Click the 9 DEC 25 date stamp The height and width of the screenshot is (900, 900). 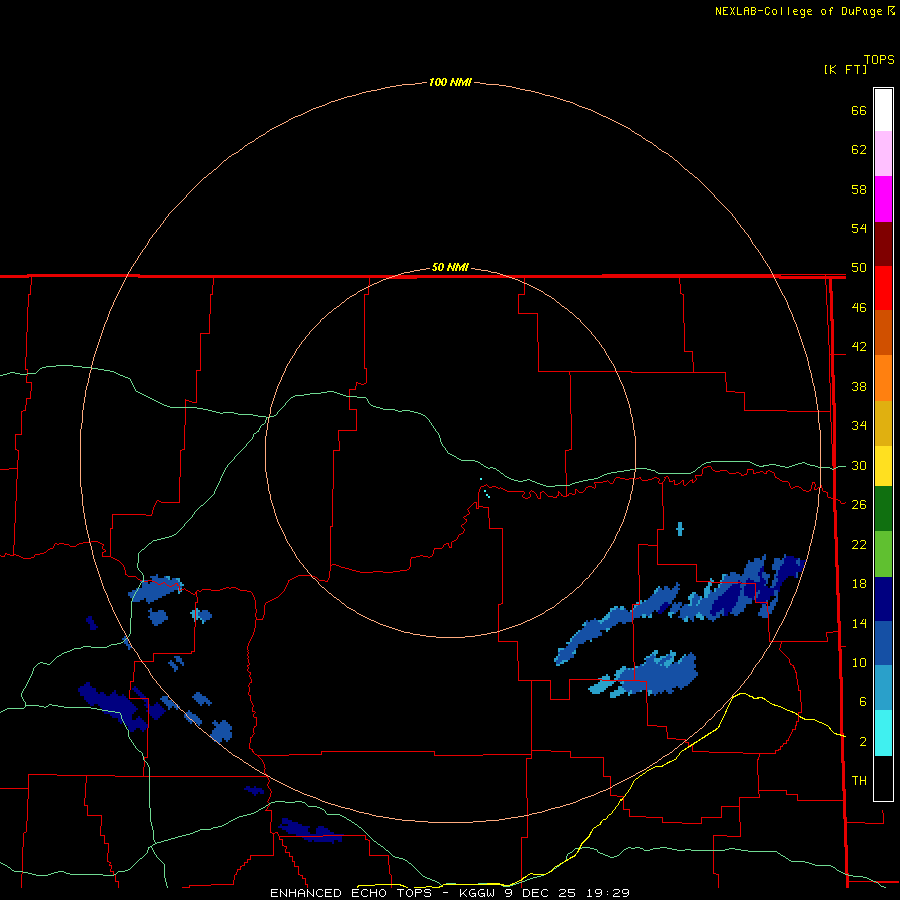[540, 893]
